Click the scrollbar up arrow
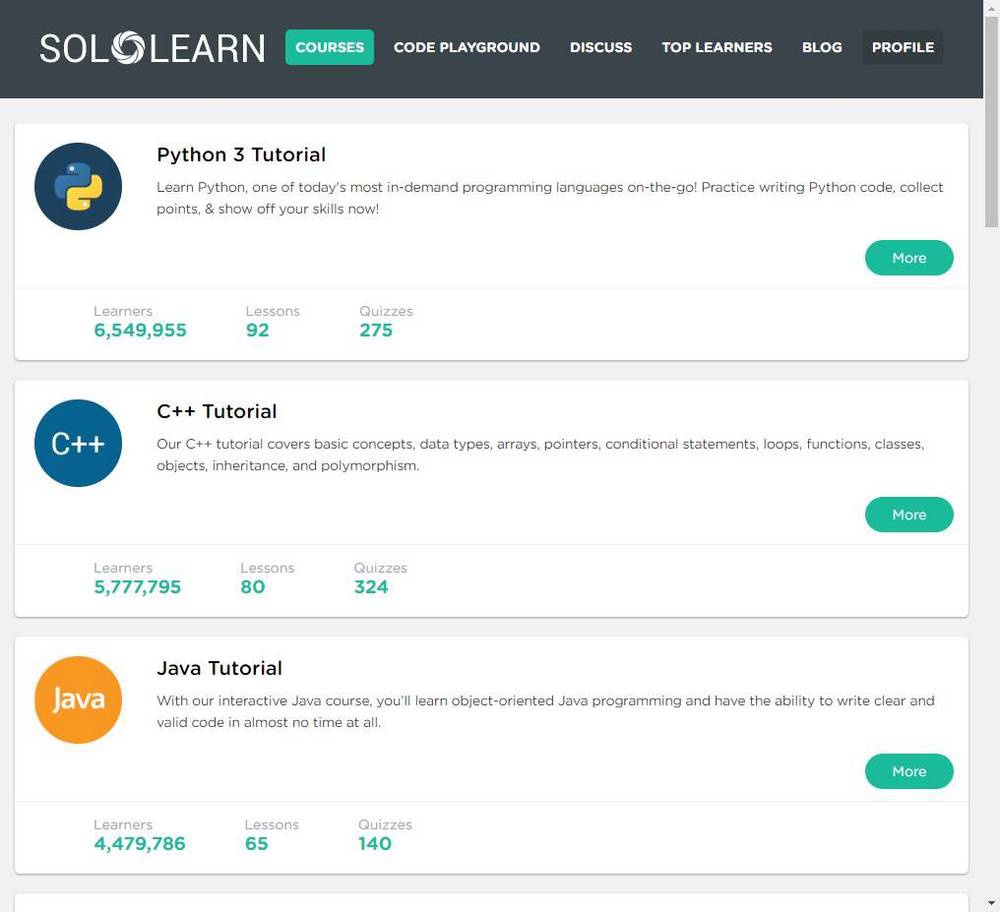The height and width of the screenshot is (912, 1000). coord(991,8)
